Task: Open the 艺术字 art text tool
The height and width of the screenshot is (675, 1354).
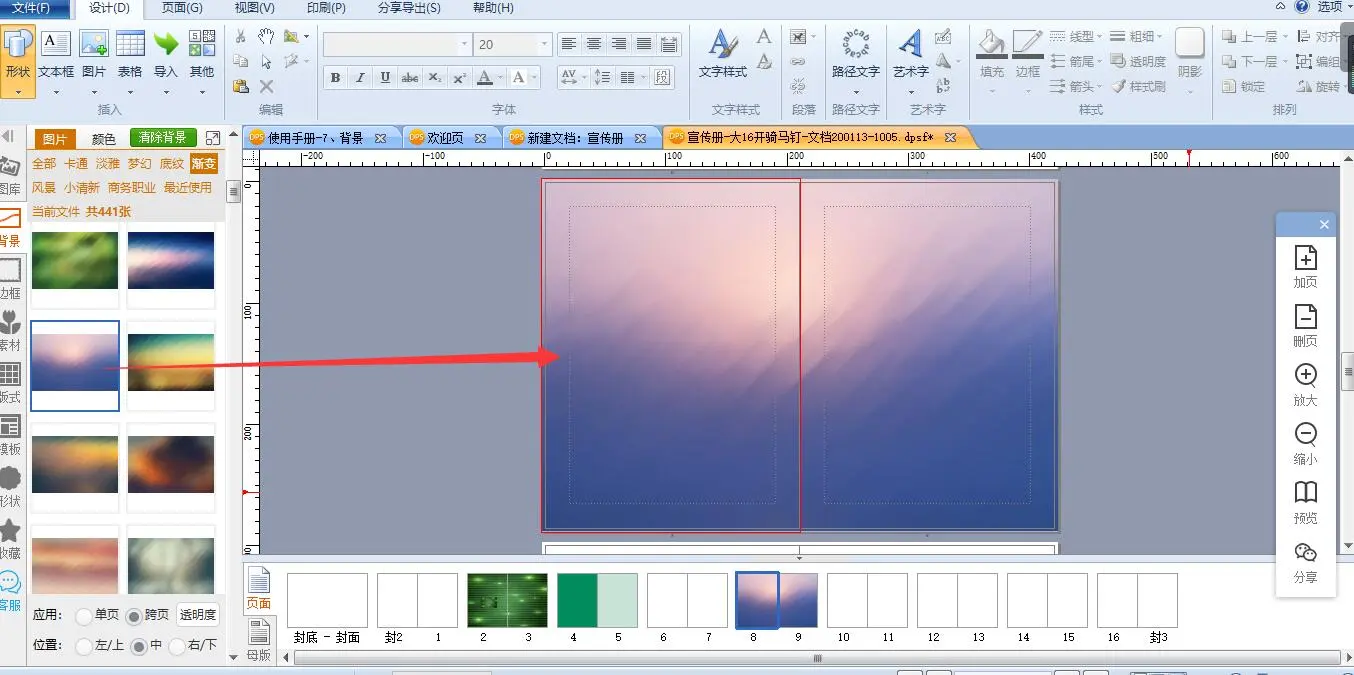Action: click(x=910, y=54)
